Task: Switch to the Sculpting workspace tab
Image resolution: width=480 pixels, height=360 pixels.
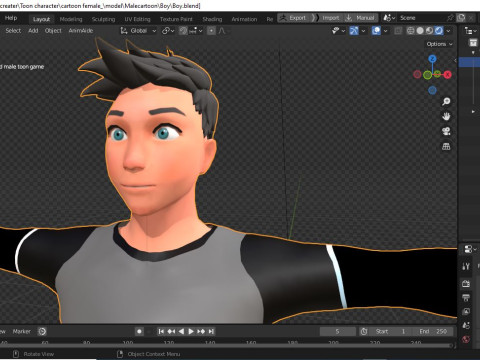Action: (x=103, y=19)
